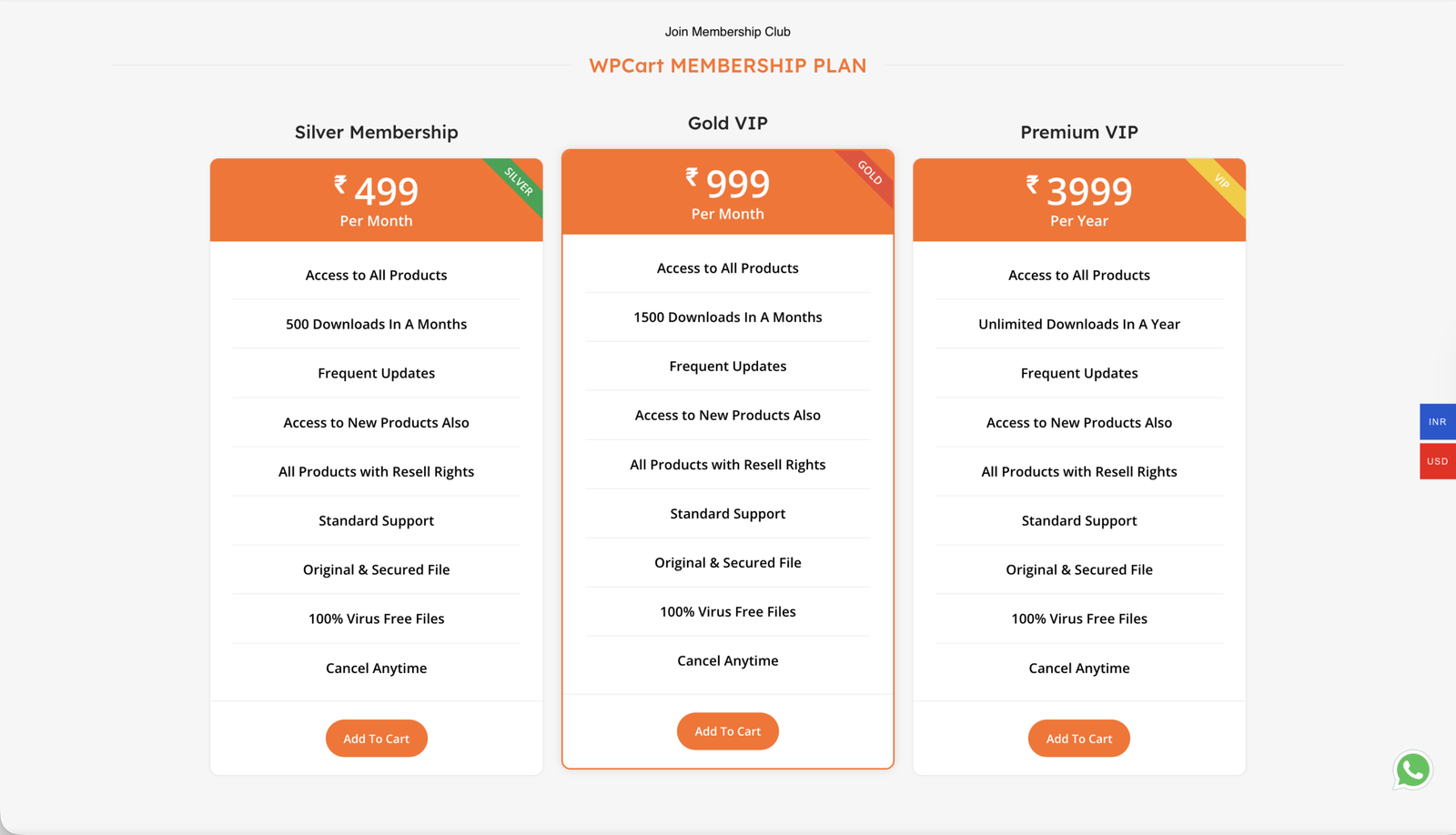Click the Join Membership Club text

coord(727,32)
